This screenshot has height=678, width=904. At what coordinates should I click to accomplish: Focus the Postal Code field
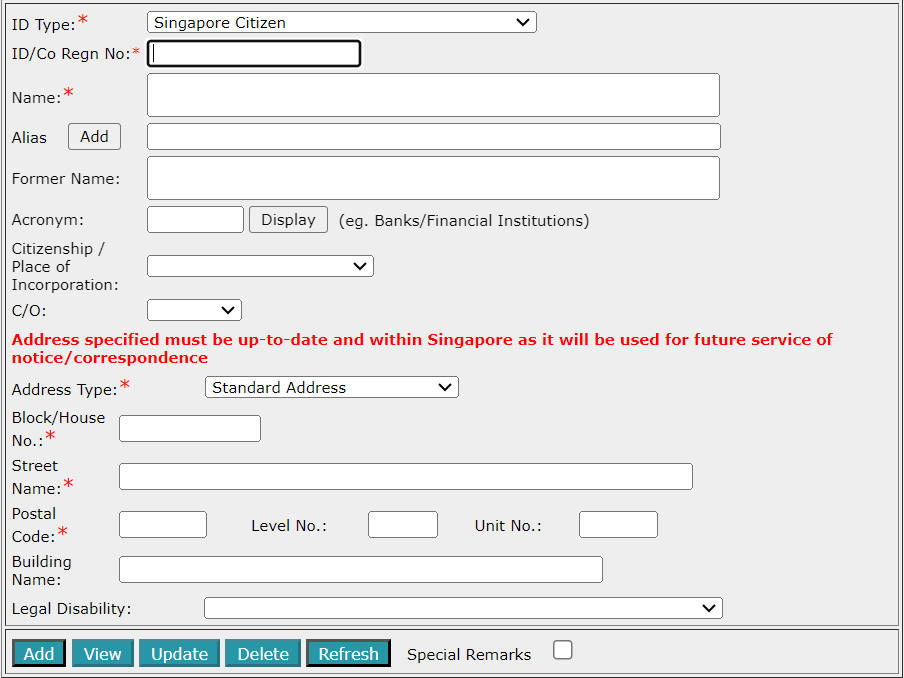163,525
